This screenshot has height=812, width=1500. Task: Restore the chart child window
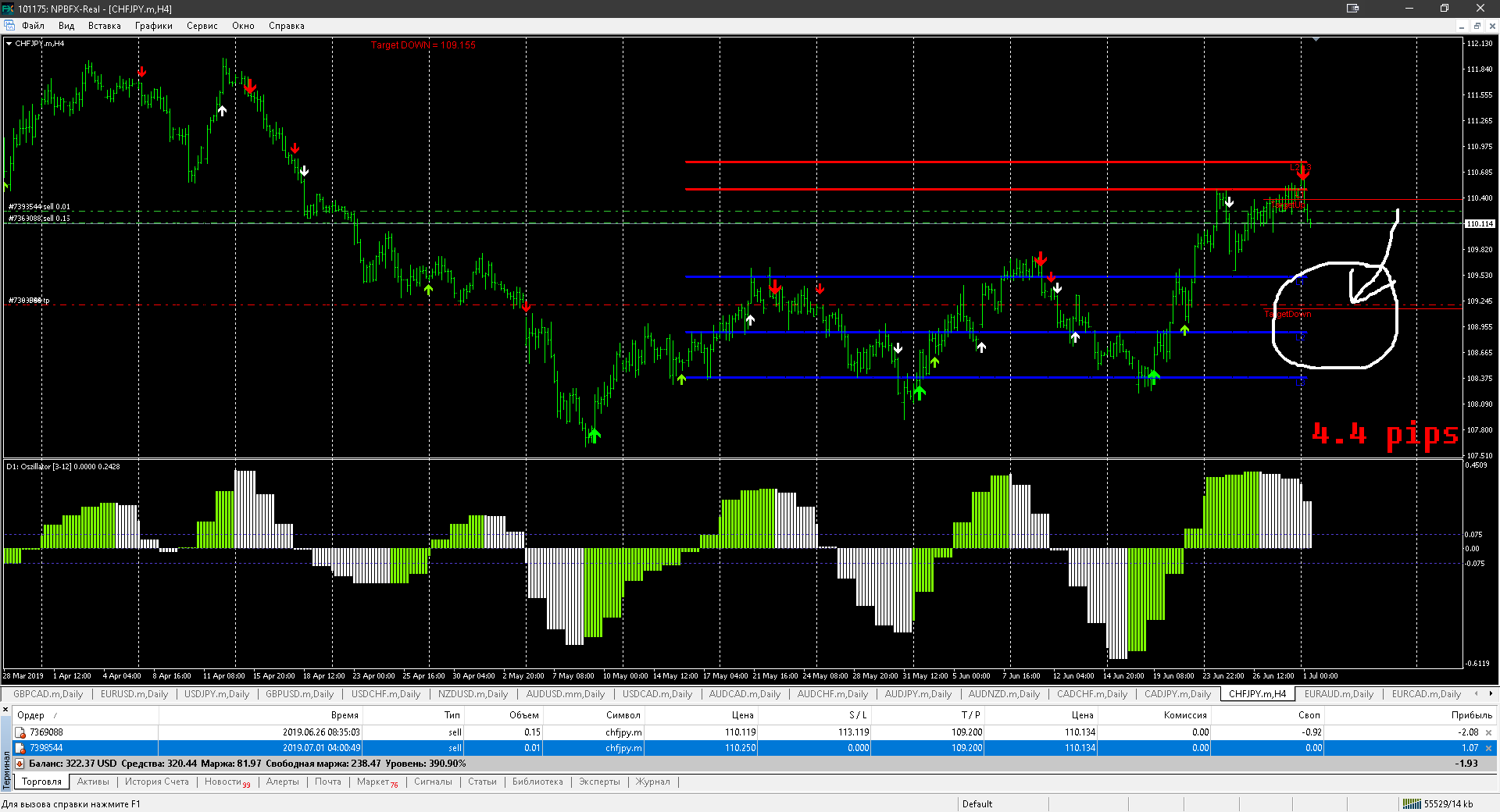coord(1477,26)
